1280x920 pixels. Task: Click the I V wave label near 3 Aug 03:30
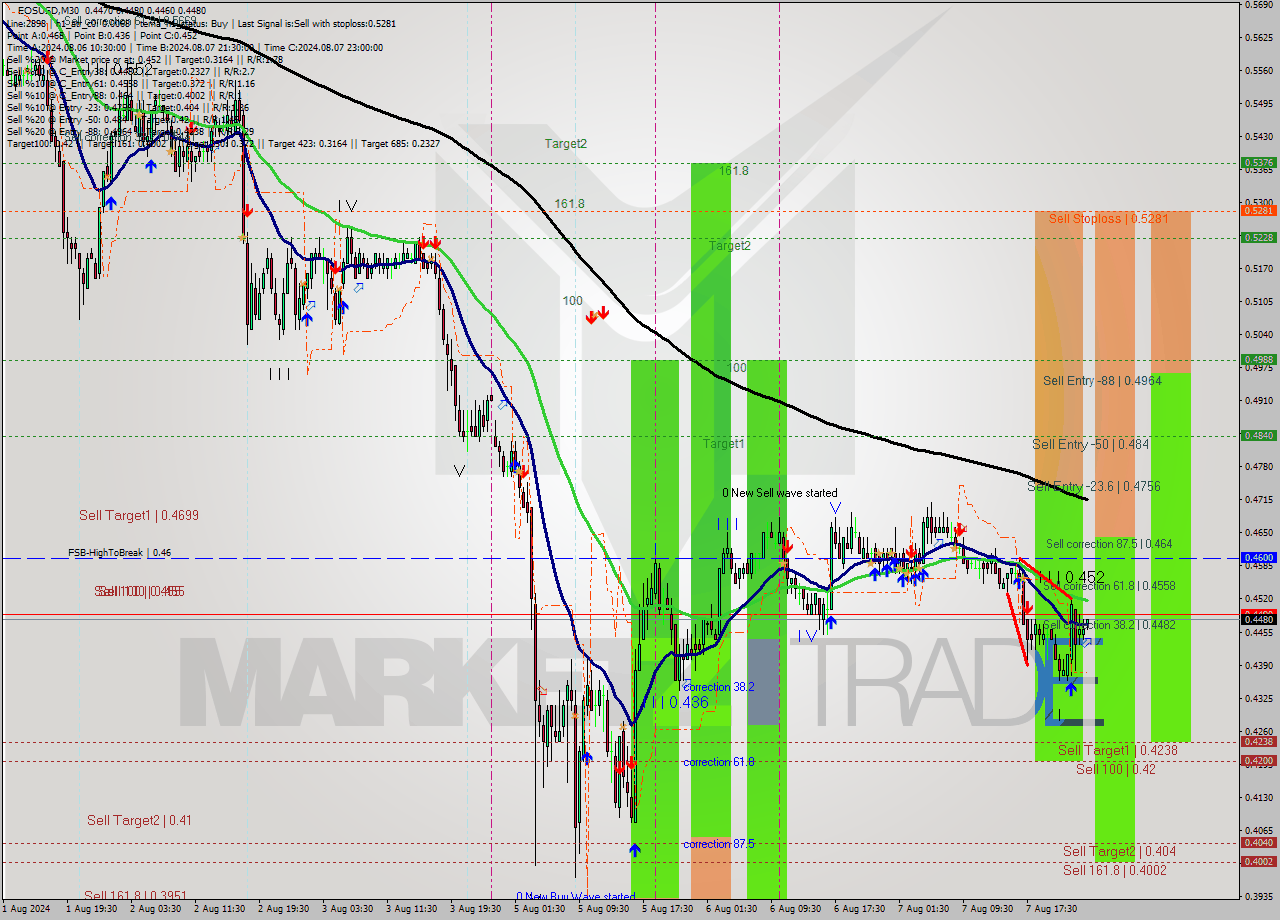pos(346,206)
